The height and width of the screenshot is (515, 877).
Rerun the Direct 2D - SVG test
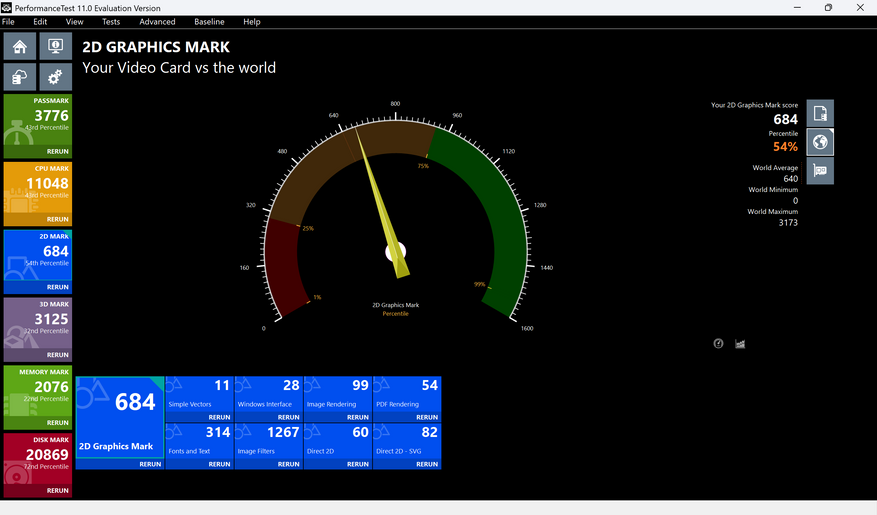click(x=427, y=464)
